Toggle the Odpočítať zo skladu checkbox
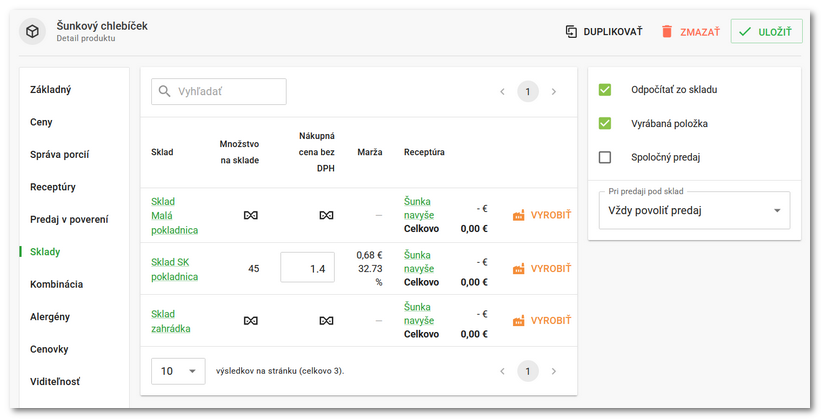Screen dimensions: 821x419 point(605,90)
